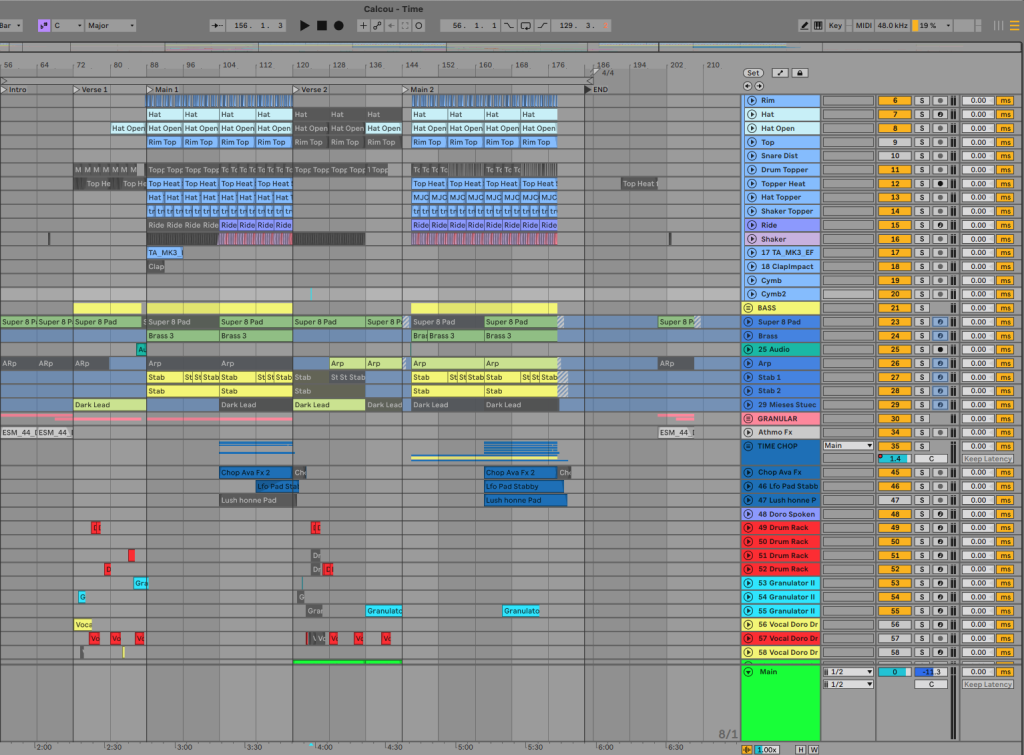
Task: Toggle the MIDI map mode
Action: click(x=864, y=25)
